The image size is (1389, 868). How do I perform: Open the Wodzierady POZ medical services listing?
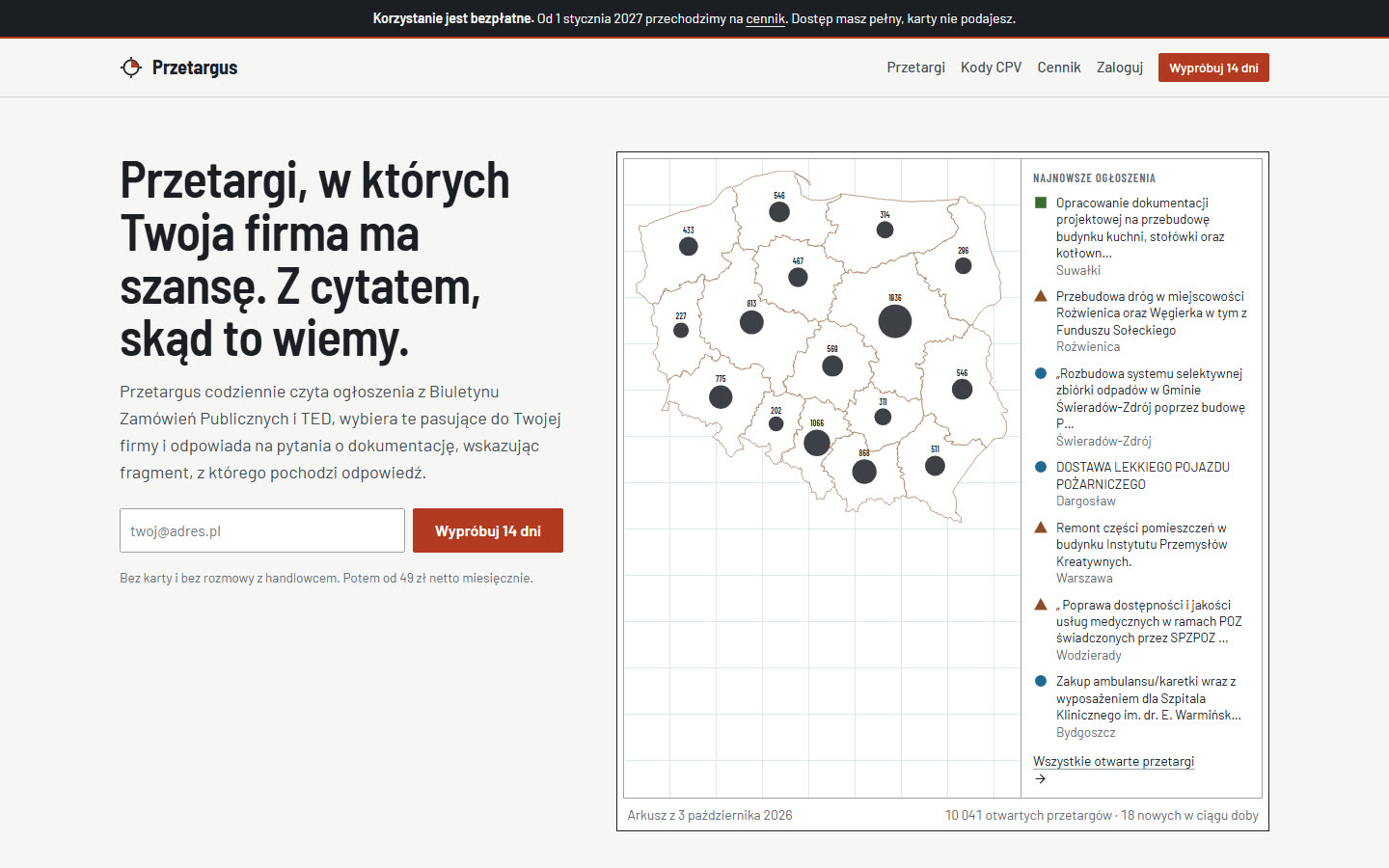pos(1149,621)
